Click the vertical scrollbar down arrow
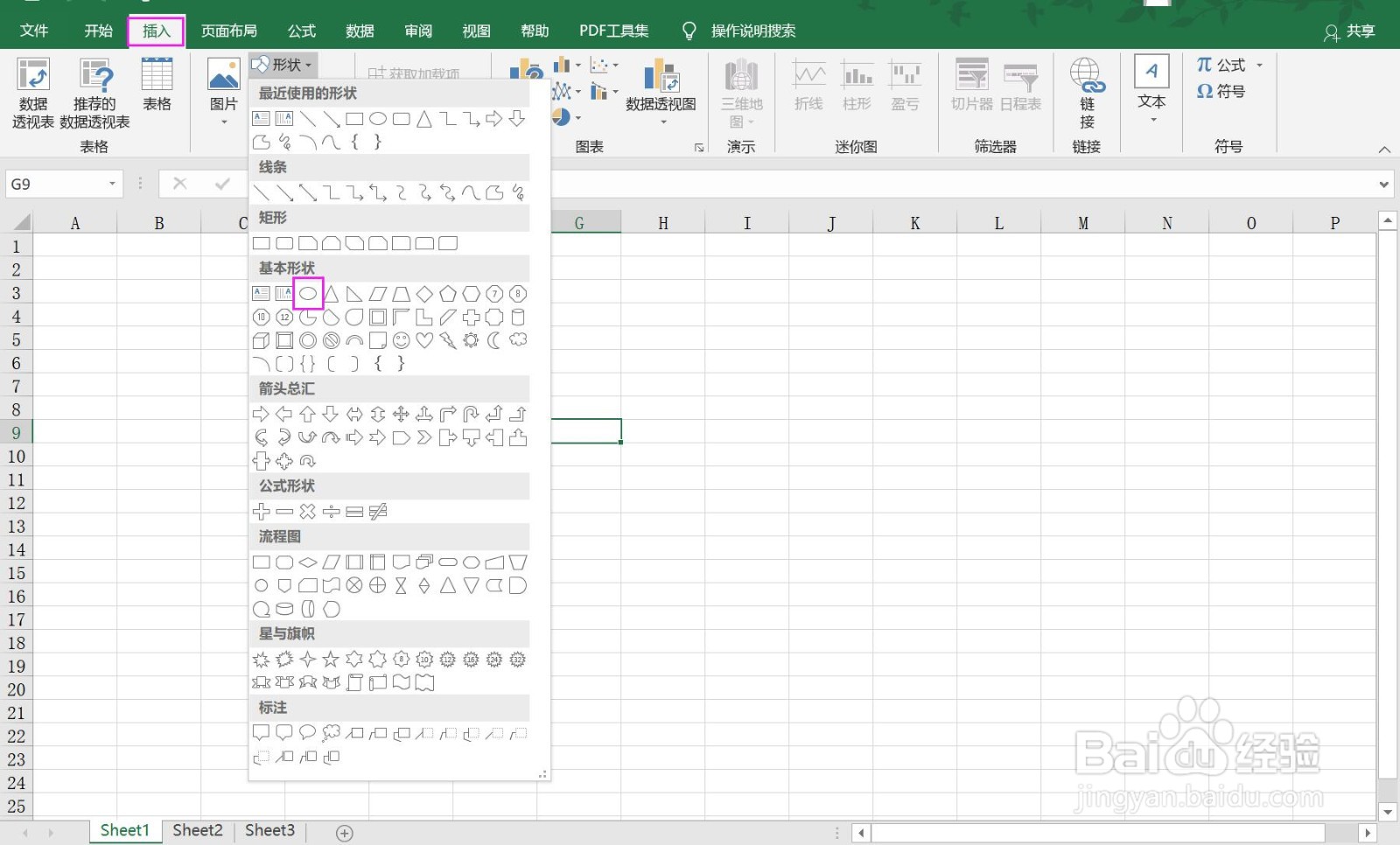 click(x=1388, y=812)
